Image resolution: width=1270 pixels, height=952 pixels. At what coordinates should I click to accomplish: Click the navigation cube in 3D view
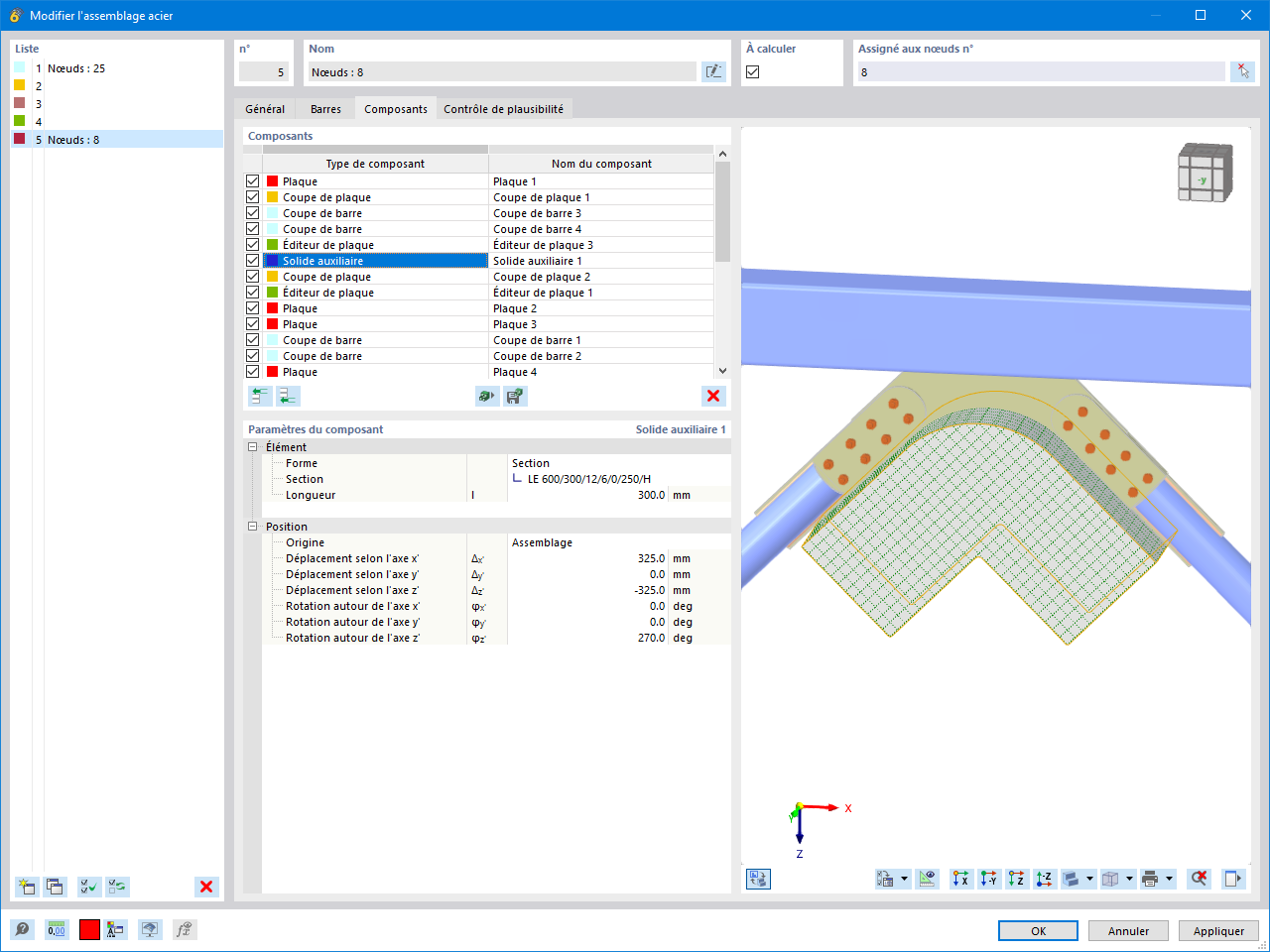[x=1206, y=173]
